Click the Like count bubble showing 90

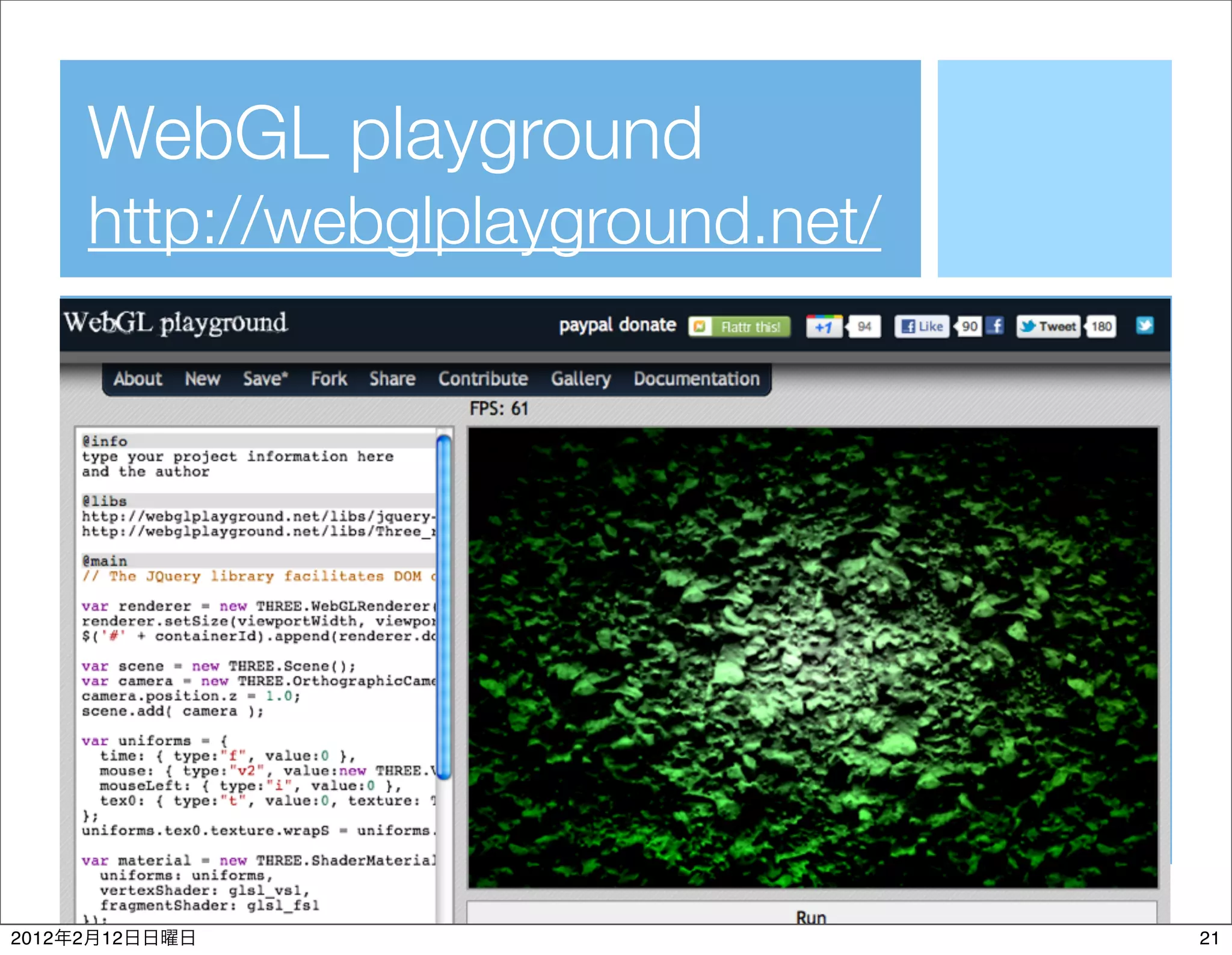[969, 326]
